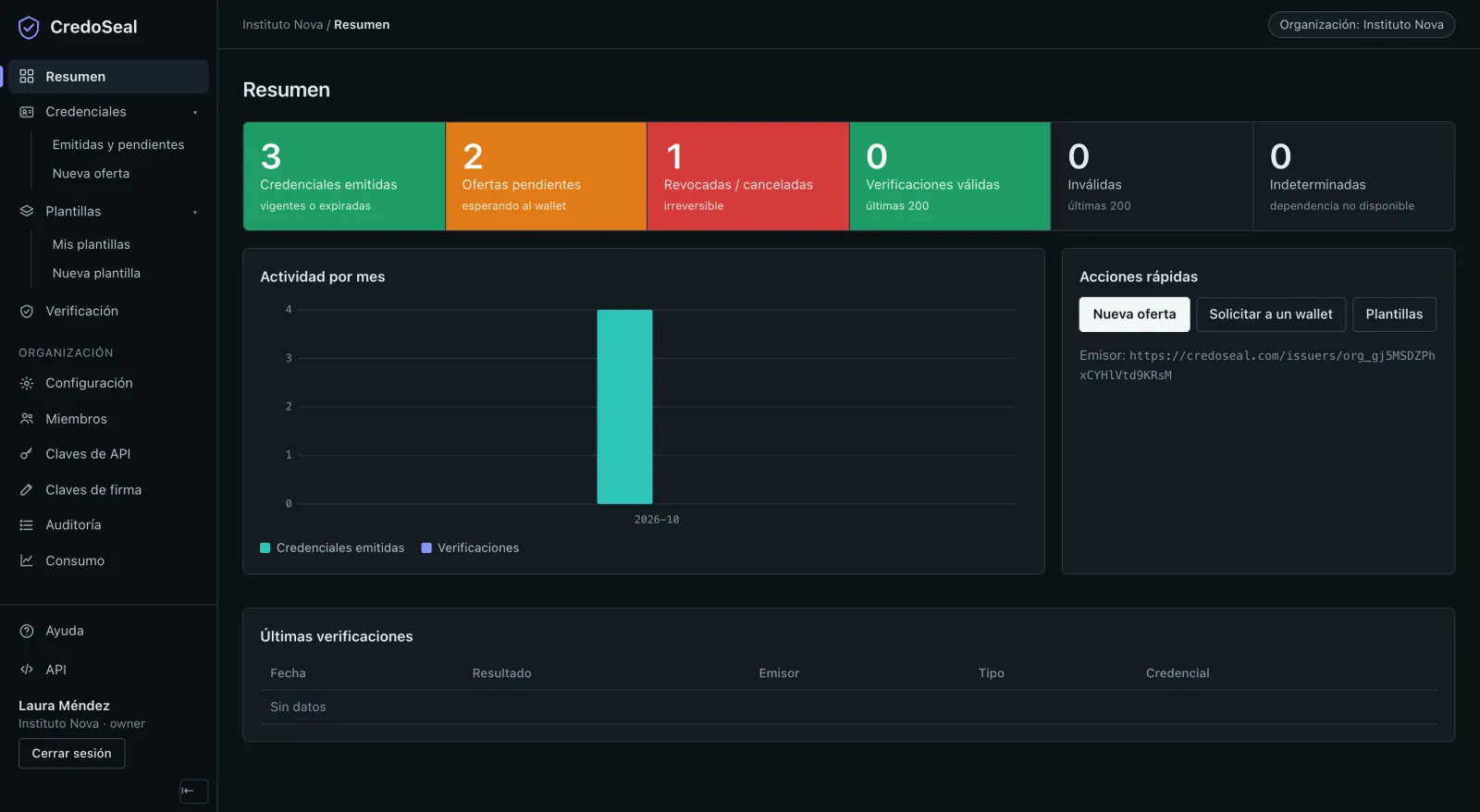The width and height of the screenshot is (1480, 812).
Task: Click the API code brackets icon
Action: pyautogui.click(x=27, y=670)
